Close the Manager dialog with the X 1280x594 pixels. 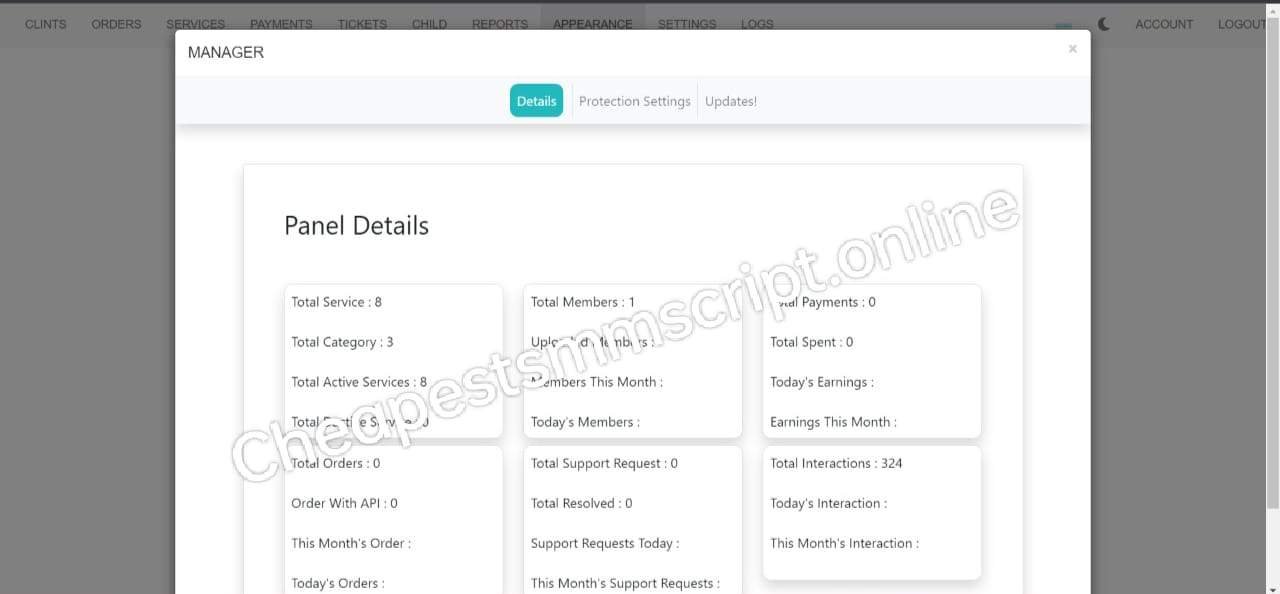[x=1072, y=49]
